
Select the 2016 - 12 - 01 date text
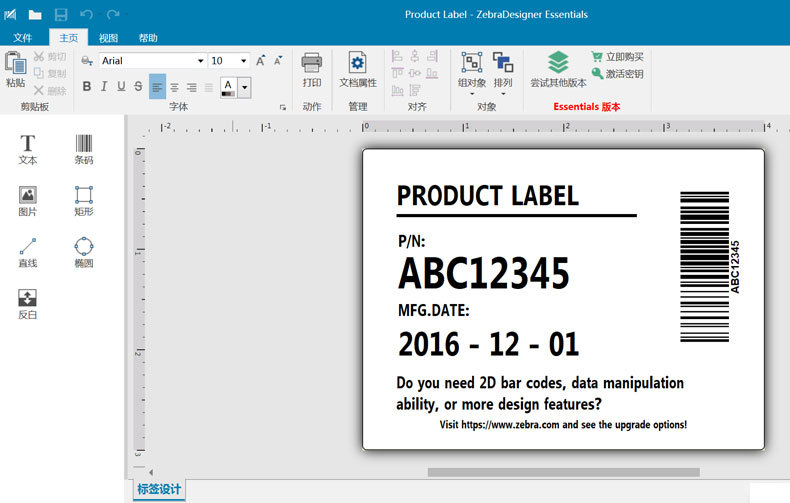click(x=488, y=344)
